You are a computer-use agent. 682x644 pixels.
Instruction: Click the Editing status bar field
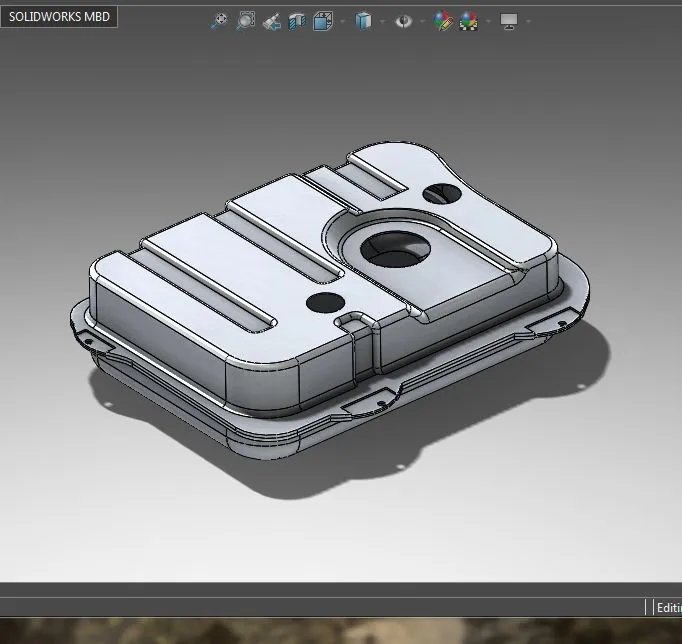click(x=667, y=607)
